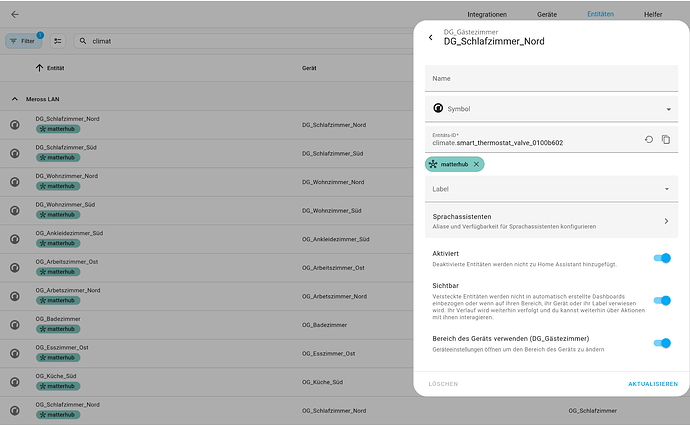Click the AKTUALISIEREN button

(652, 384)
